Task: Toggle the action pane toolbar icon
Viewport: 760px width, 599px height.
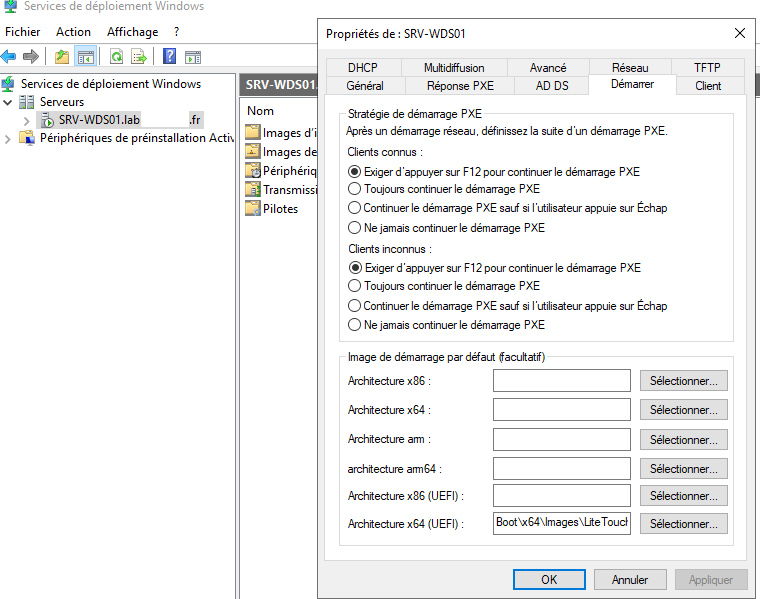Action: pyautogui.click(x=193, y=57)
